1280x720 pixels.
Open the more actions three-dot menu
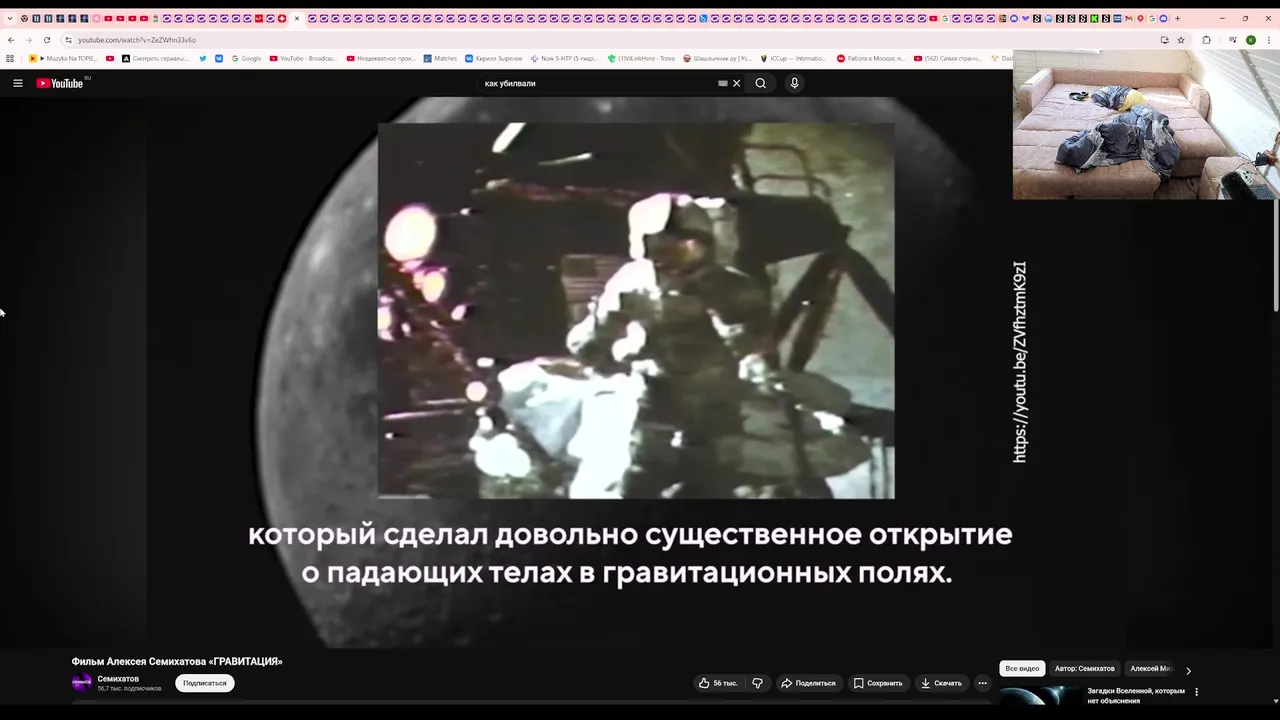click(982, 683)
